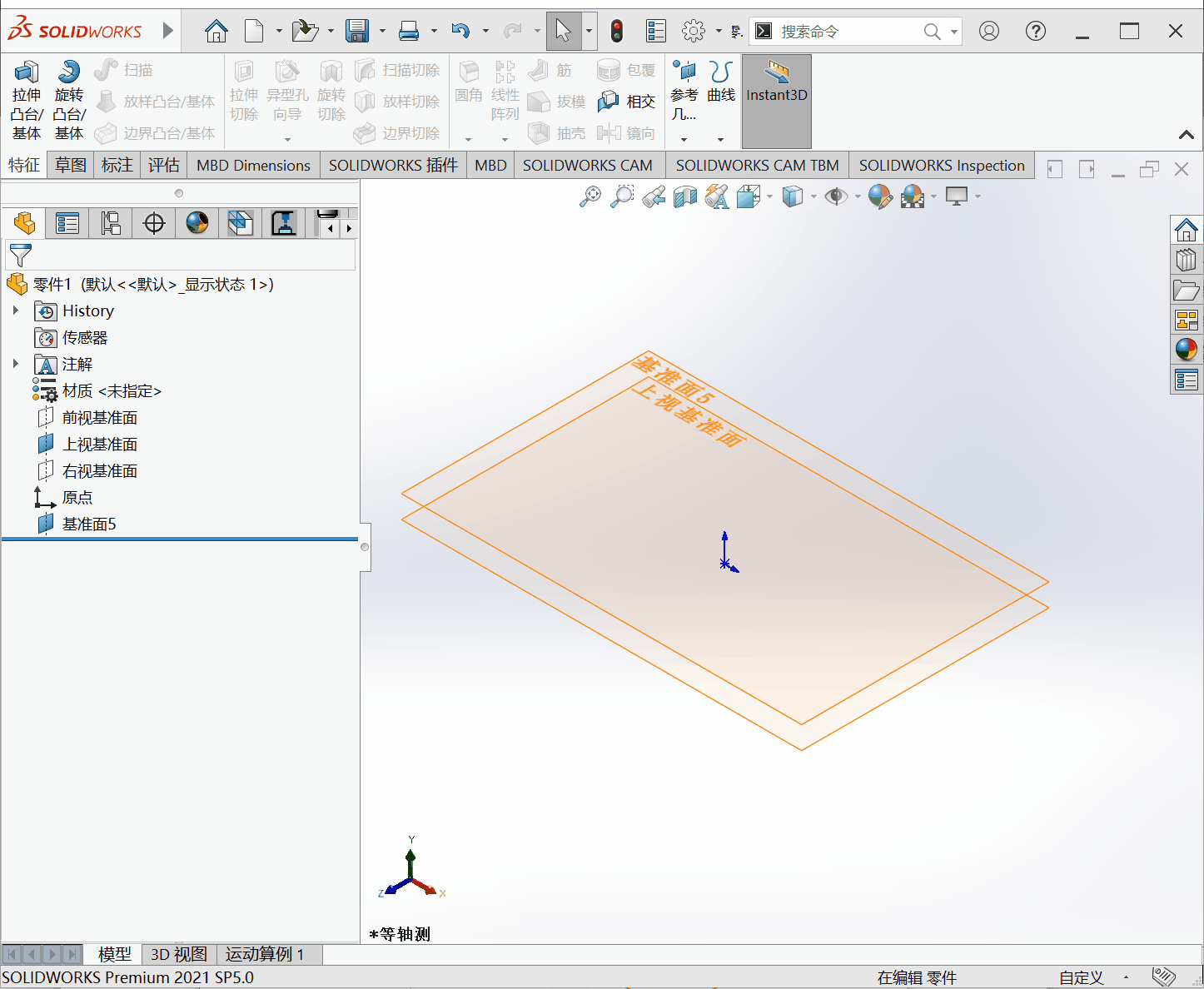The image size is (1204, 989).
Task: Switch to SOLIDWORKS 插件 tab
Action: coord(393,165)
